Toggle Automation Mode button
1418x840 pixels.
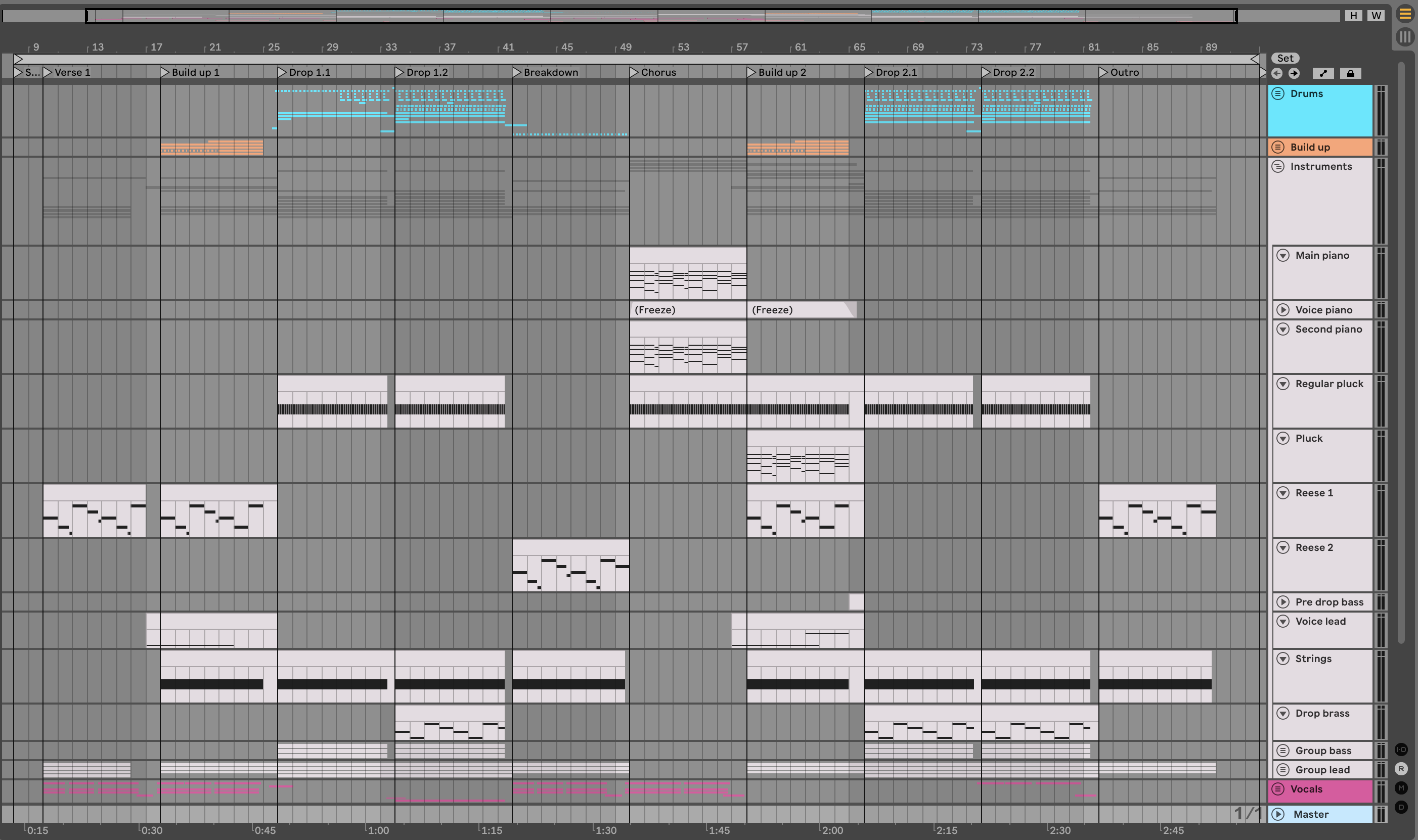click(x=1323, y=73)
